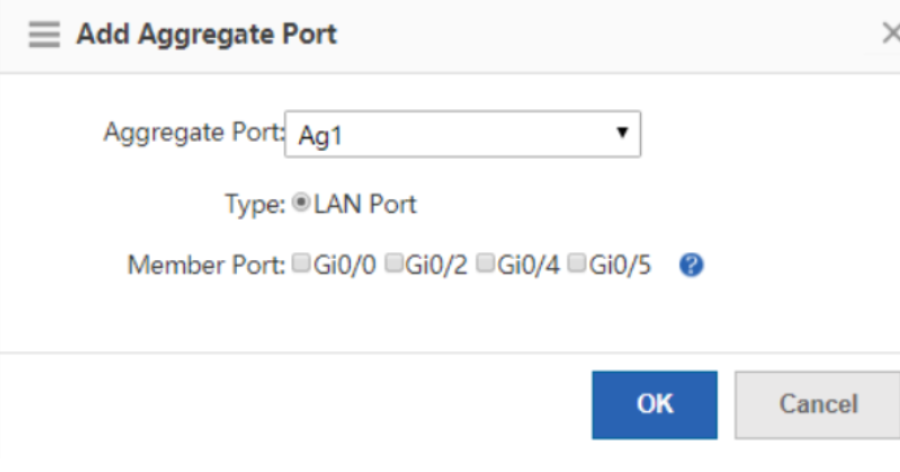Tick the Gi0/0 member port checkbox
This screenshot has width=900, height=472.
tap(301, 264)
